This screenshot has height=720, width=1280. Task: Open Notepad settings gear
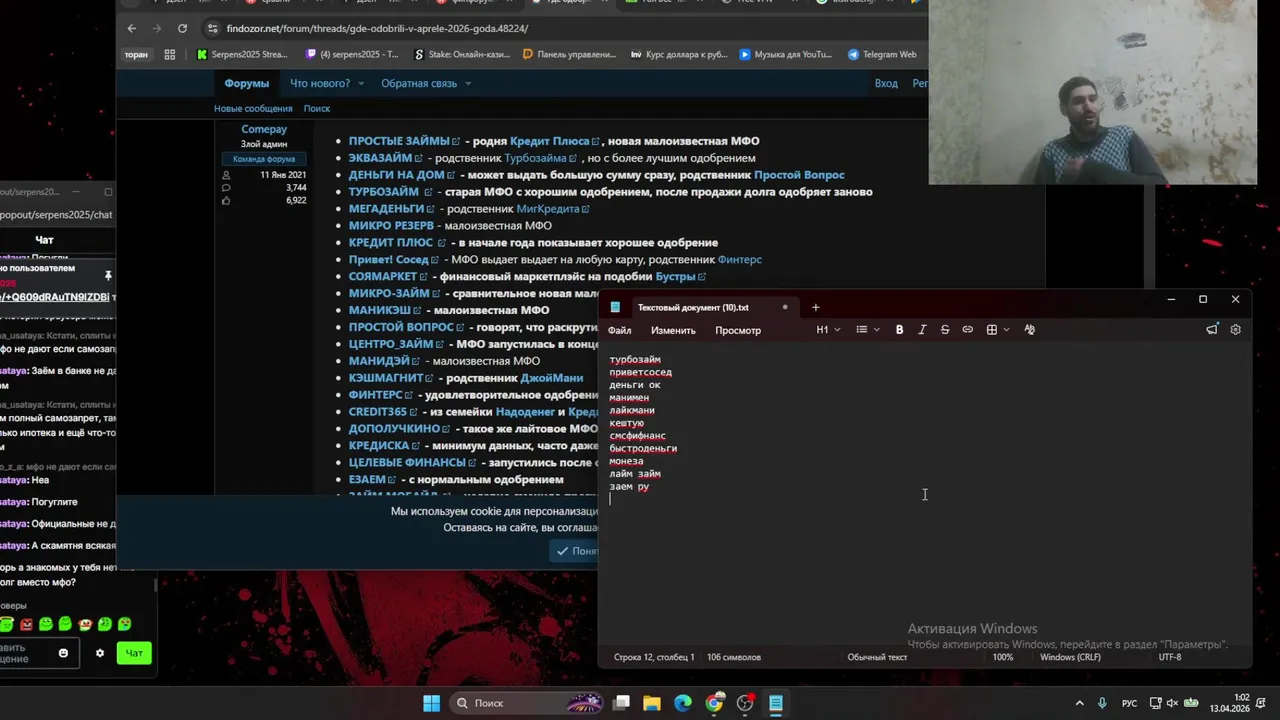(1235, 330)
